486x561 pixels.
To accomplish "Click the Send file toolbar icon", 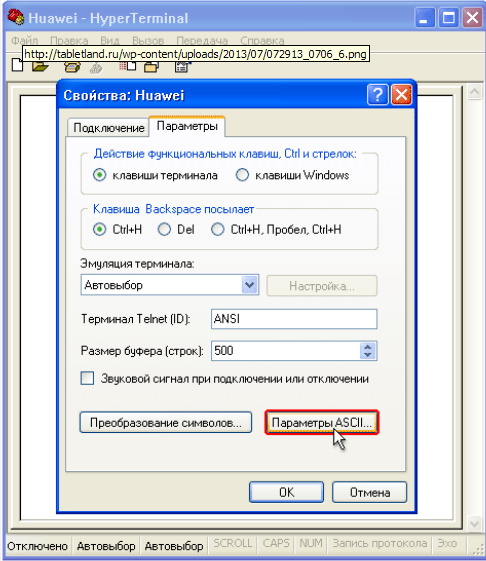I will 127,66.
